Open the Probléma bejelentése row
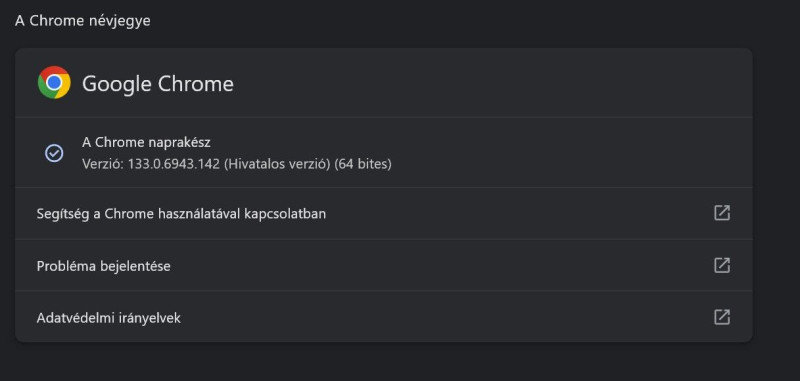 tap(384, 265)
